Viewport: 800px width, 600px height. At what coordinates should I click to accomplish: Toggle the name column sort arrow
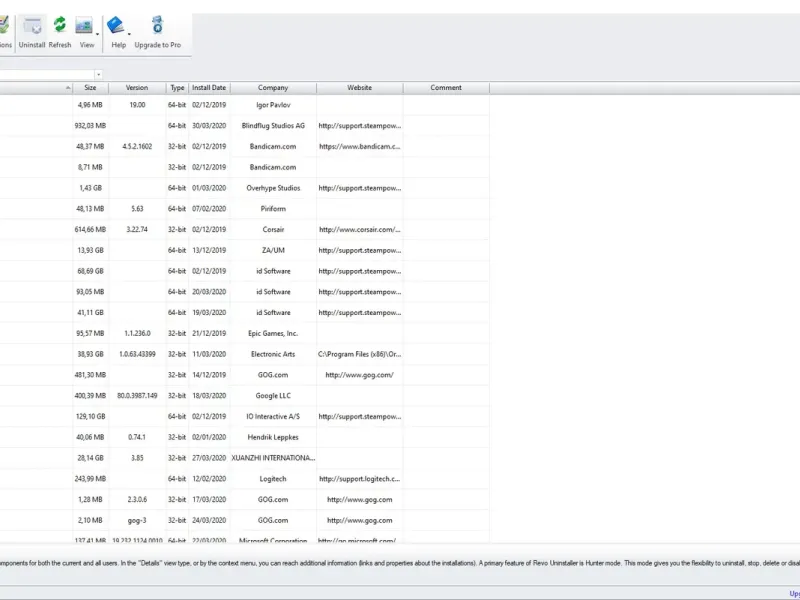tap(68, 88)
